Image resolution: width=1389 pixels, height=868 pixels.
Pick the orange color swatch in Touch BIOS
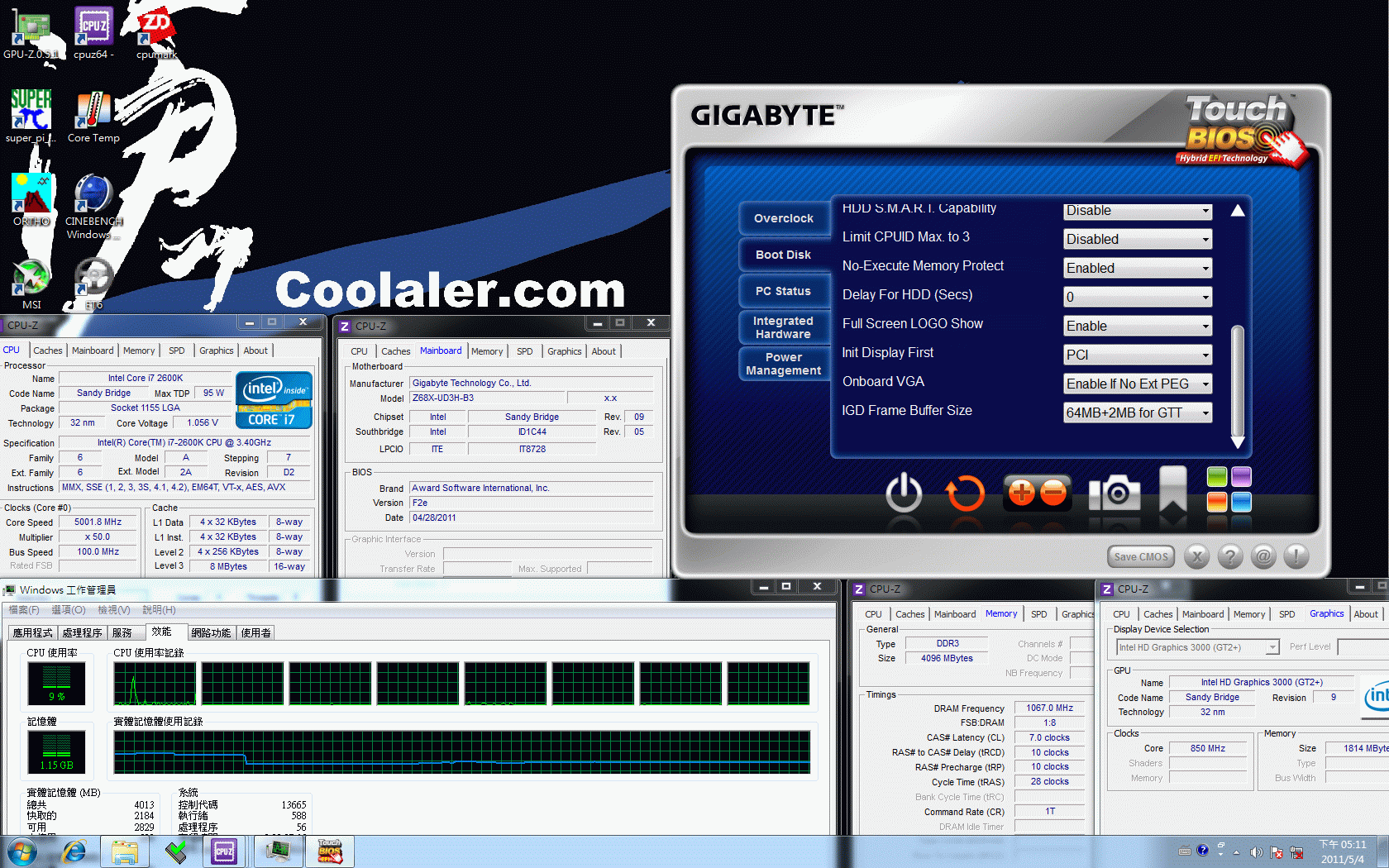point(1217,502)
